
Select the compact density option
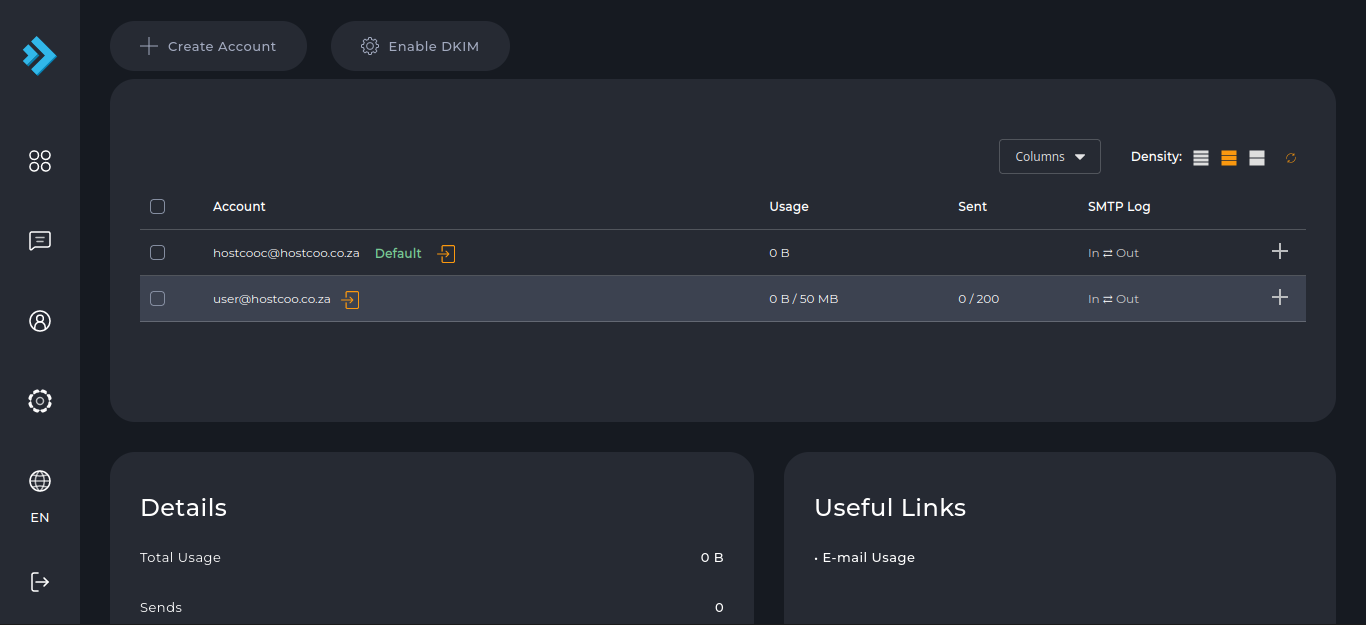(1201, 158)
